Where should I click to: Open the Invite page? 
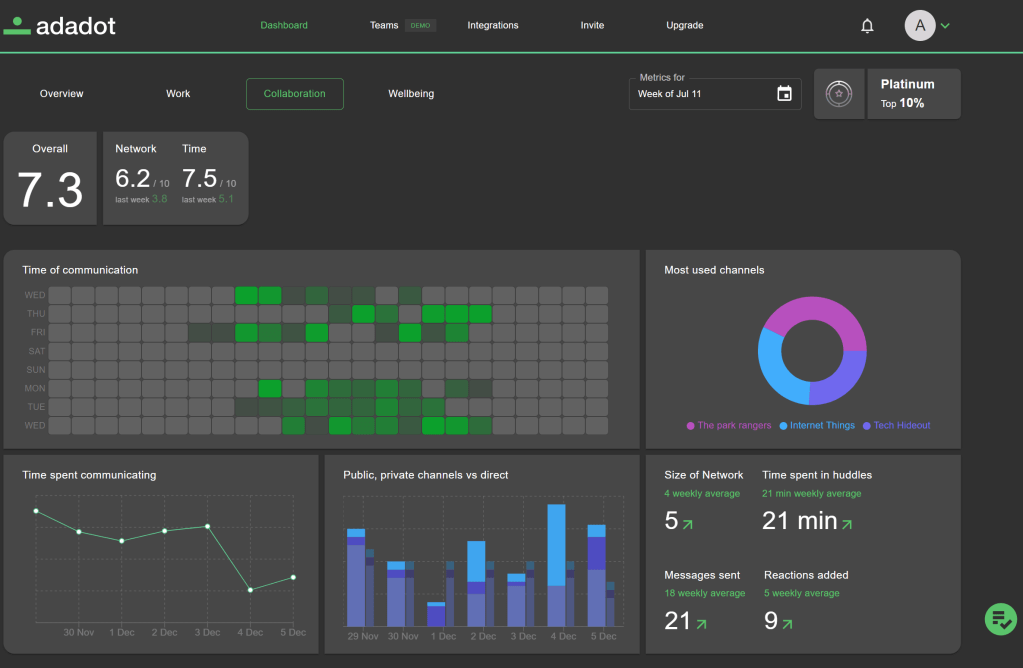point(592,26)
